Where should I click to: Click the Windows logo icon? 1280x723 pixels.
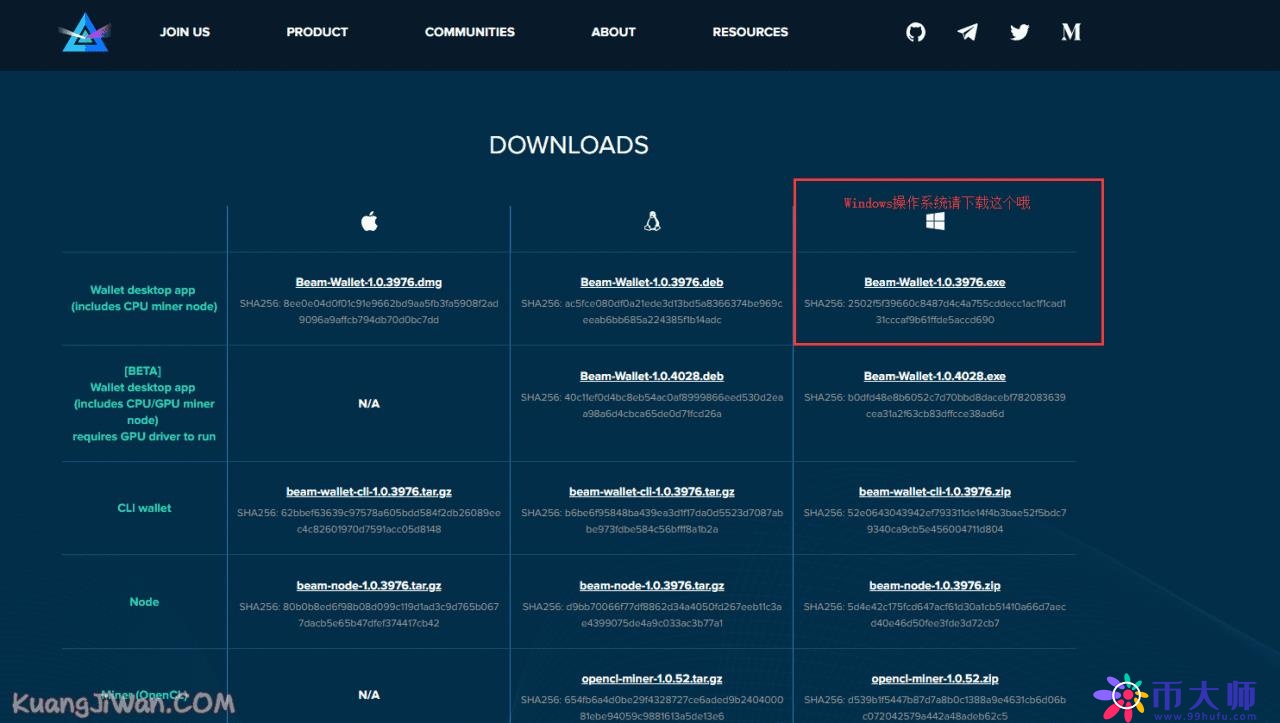(x=936, y=221)
